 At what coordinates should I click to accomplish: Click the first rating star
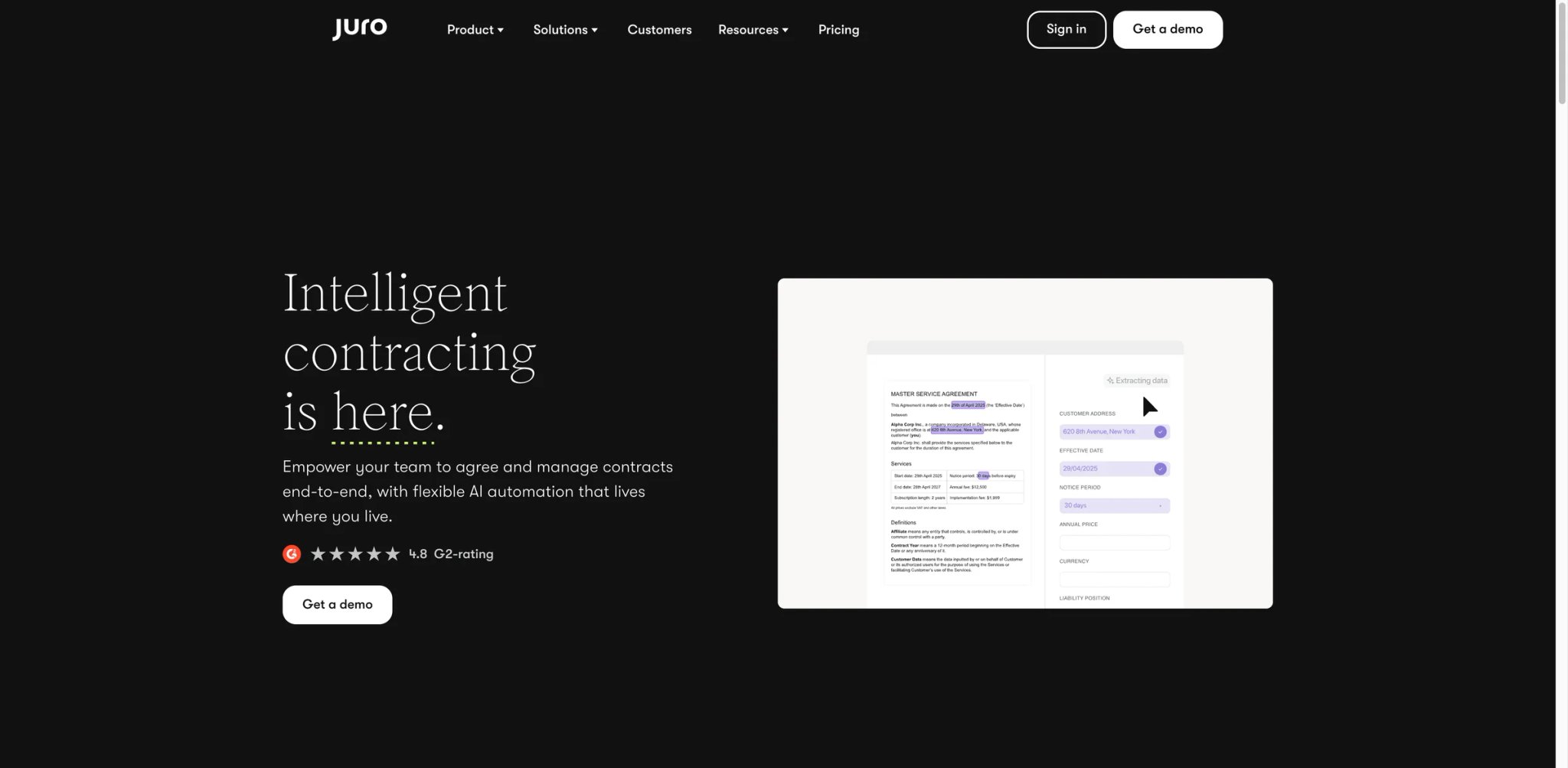[318, 554]
